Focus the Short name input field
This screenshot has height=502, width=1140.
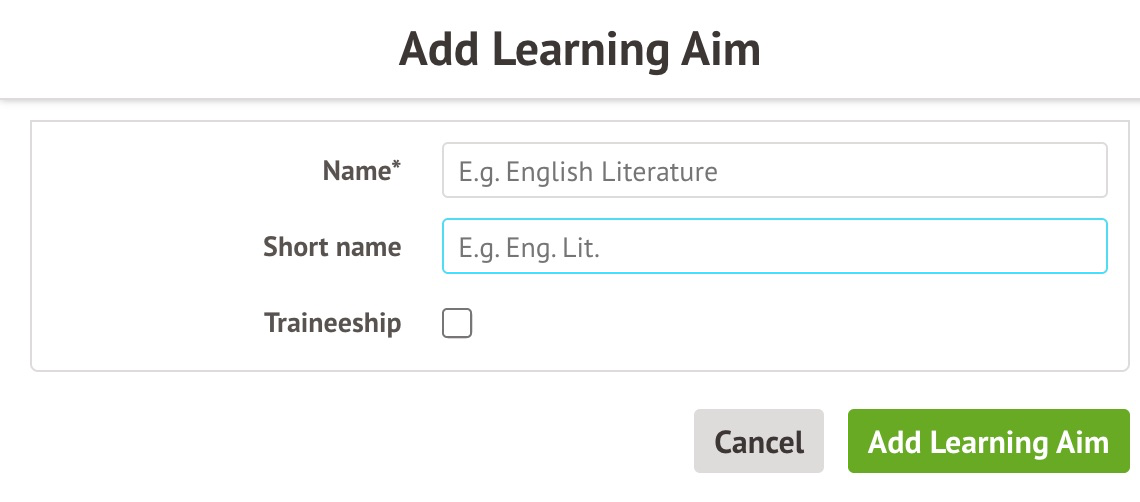click(774, 247)
